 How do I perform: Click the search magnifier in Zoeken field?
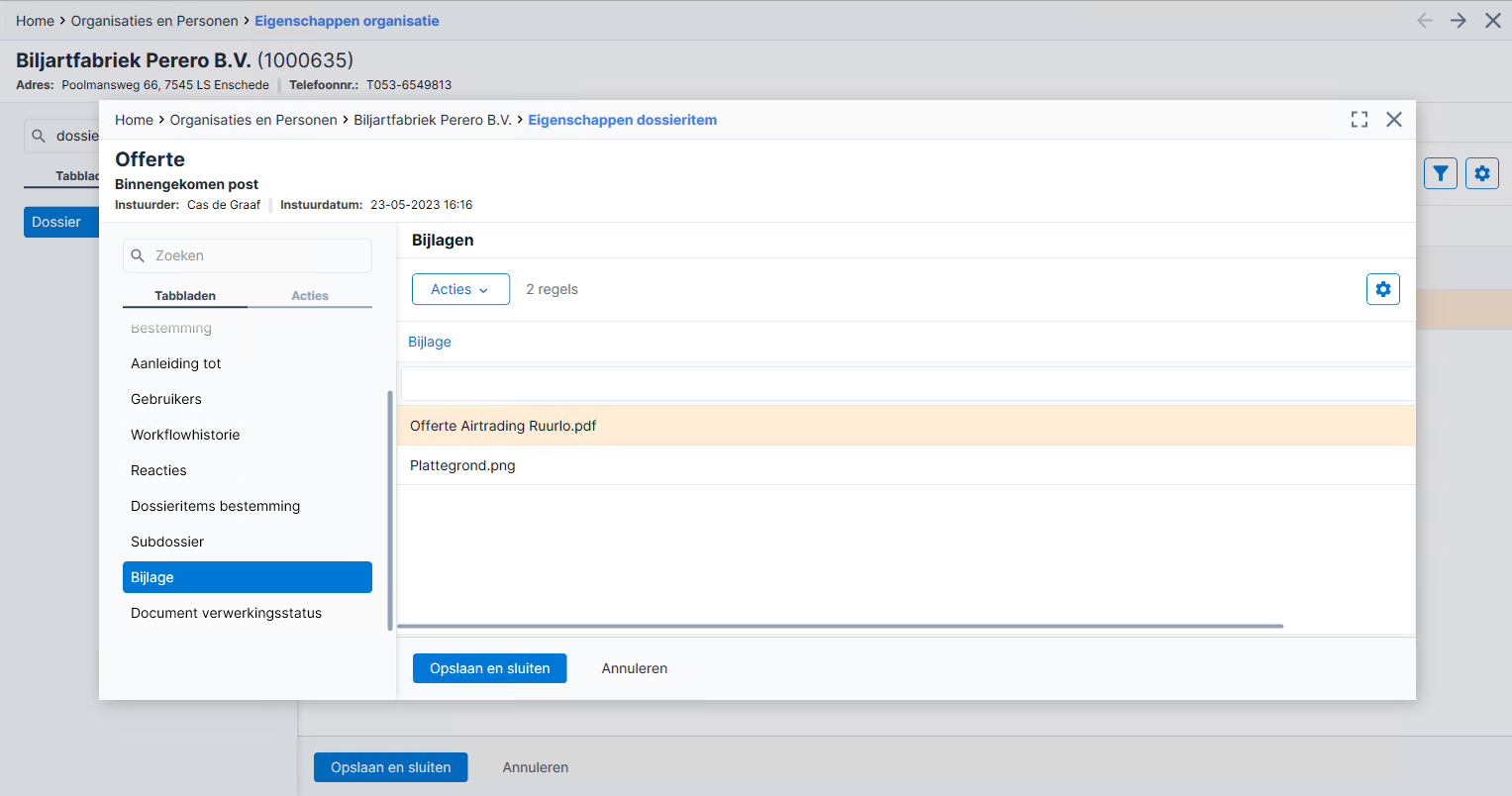[x=139, y=255]
